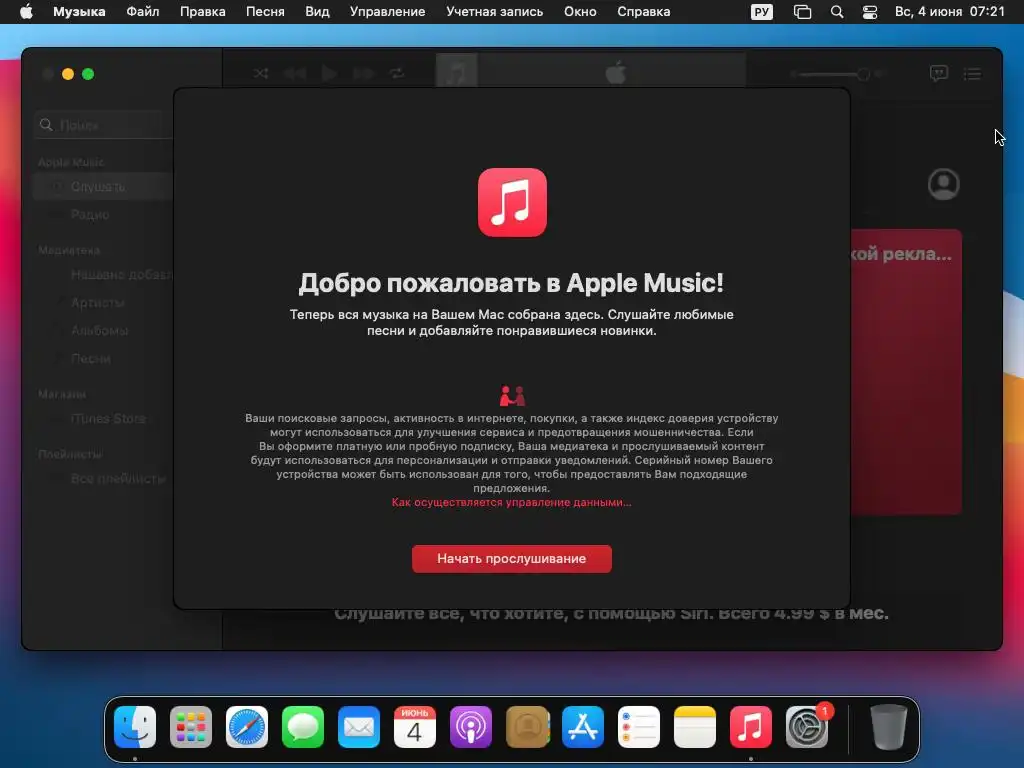Switch the РУ keyboard input source
Image resolution: width=1024 pixels, height=768 pixels.
pyautogui.click(x=761, y=12)
